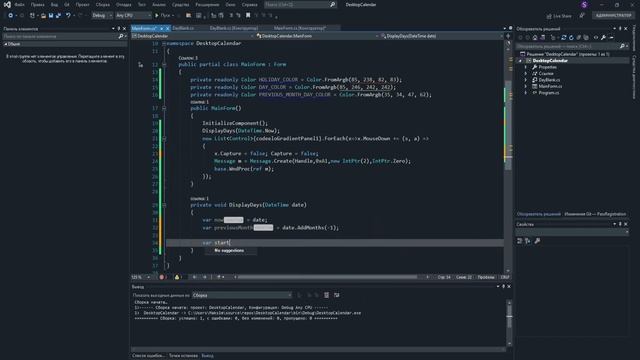The height and width of the screenshot is (360, 640).
Task: Collapse the DisplayDays method outline region
Action: 164,205
